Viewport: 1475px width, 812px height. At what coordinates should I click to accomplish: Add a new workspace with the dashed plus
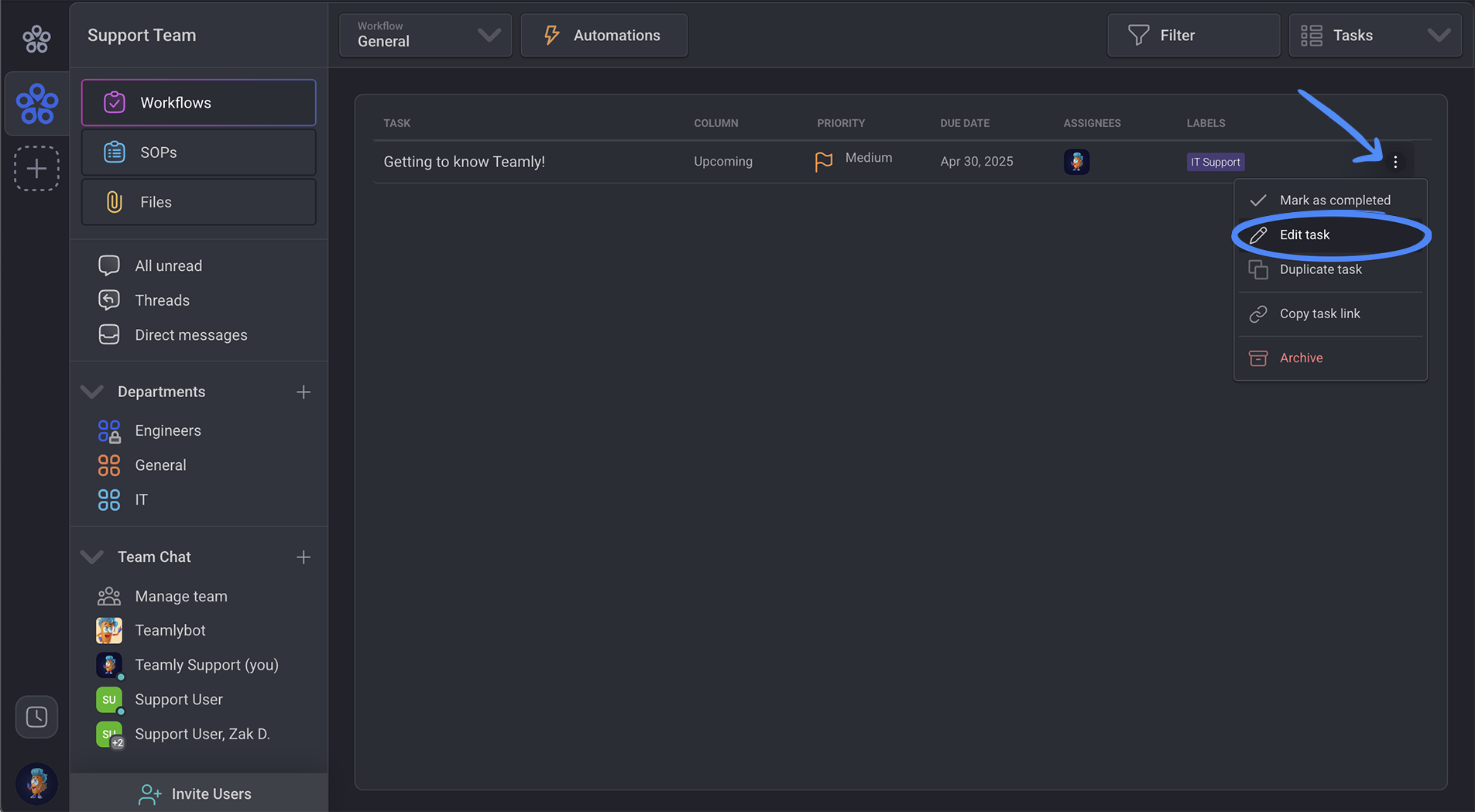click(36, 168)
